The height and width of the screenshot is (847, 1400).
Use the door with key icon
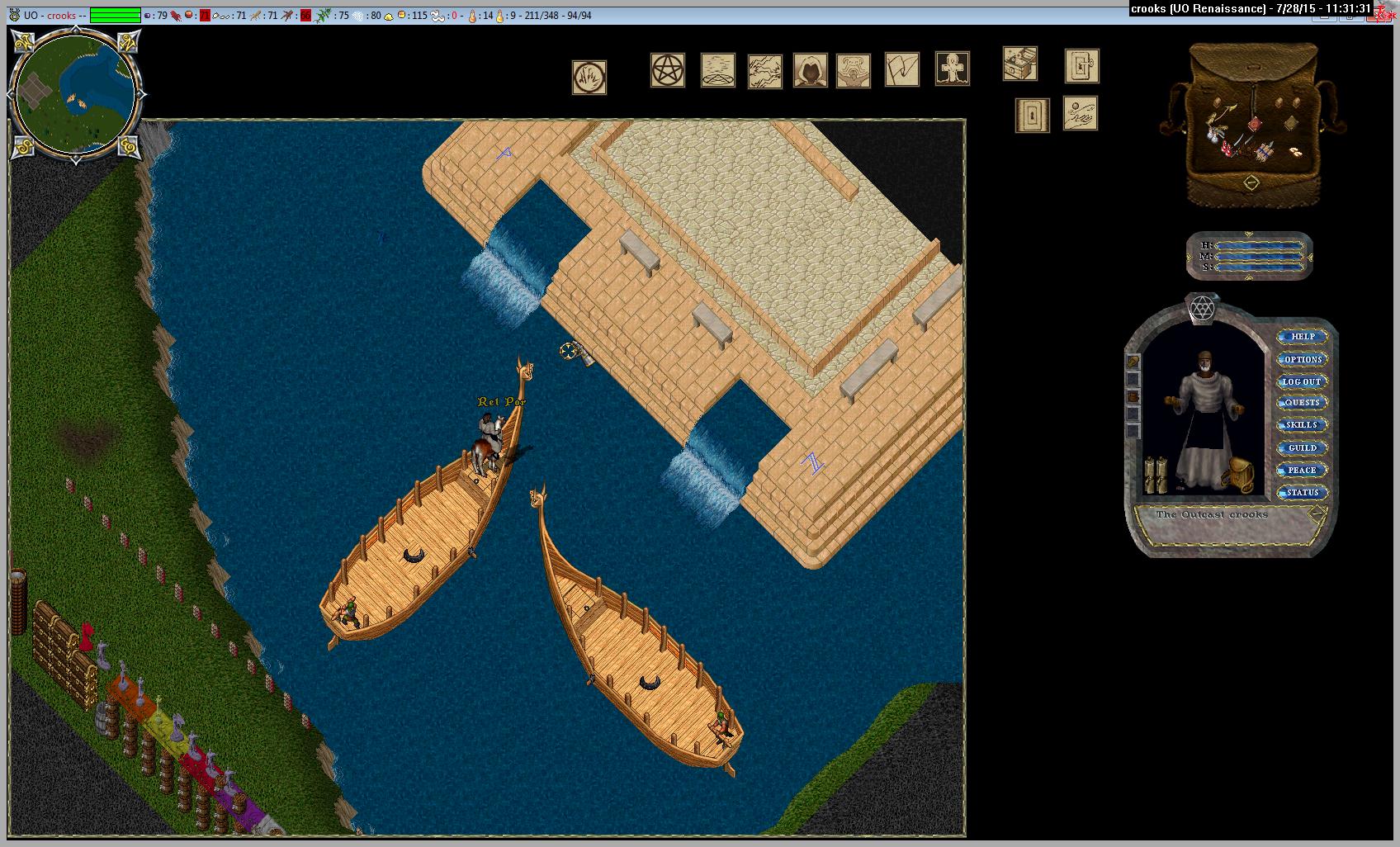tap(1082, 66)
